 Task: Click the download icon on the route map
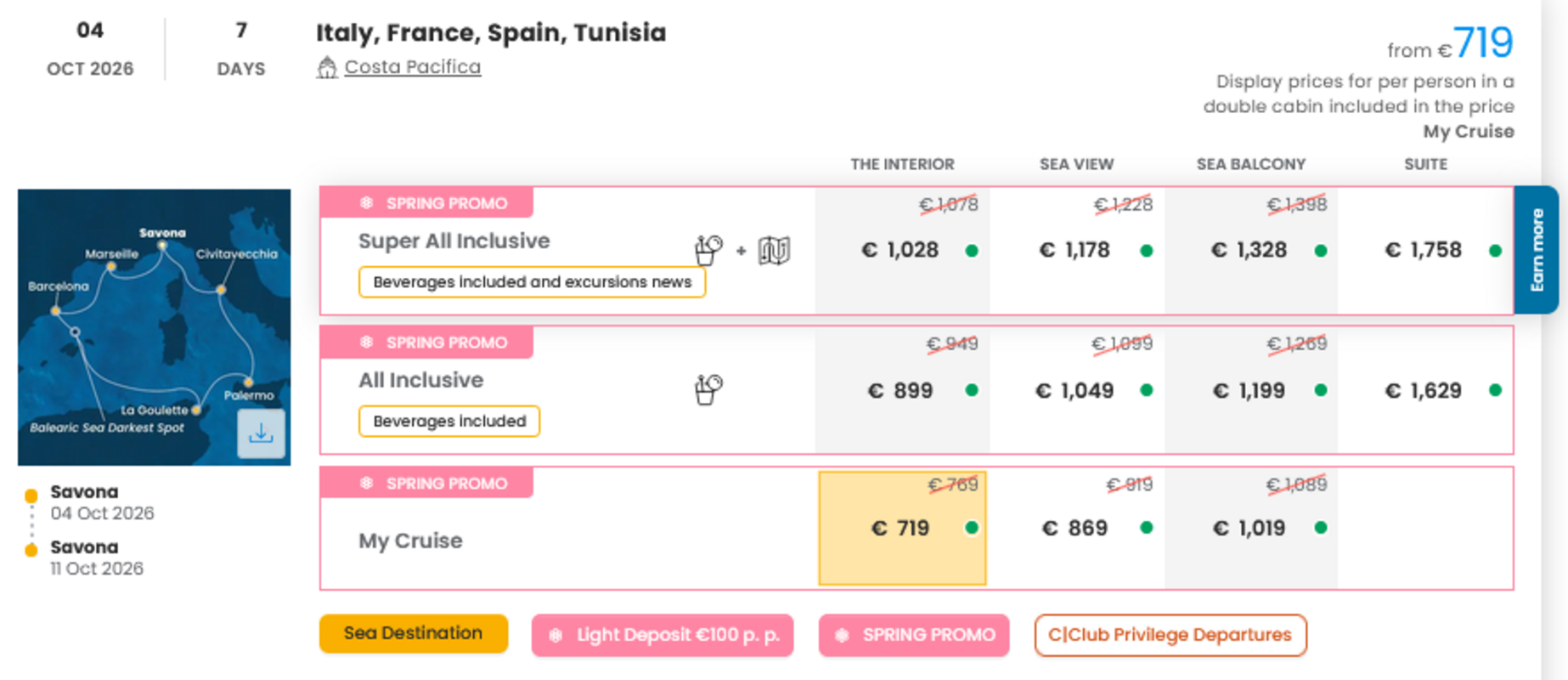pyautogui.click(x=261, y=433)
